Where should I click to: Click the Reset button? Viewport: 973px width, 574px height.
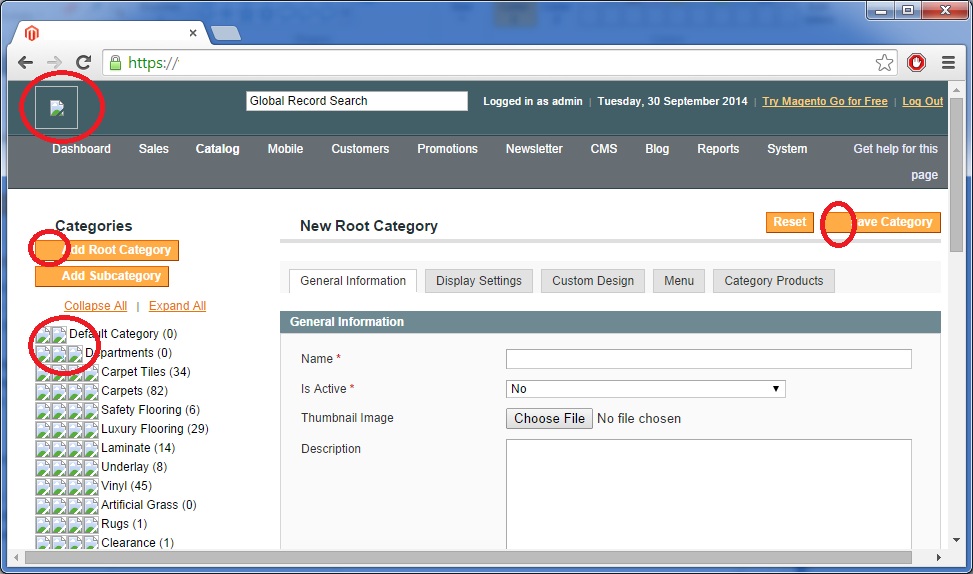coord(789,222)
